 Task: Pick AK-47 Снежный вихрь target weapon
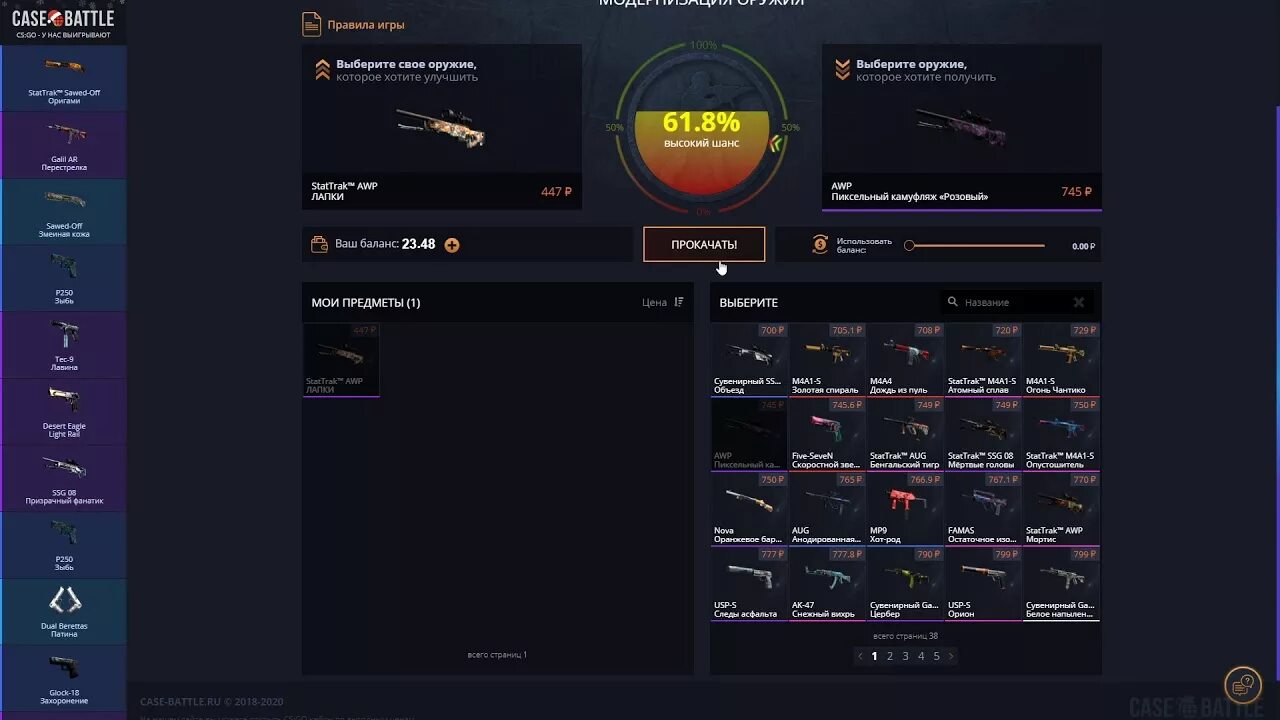tap(827, 584)
